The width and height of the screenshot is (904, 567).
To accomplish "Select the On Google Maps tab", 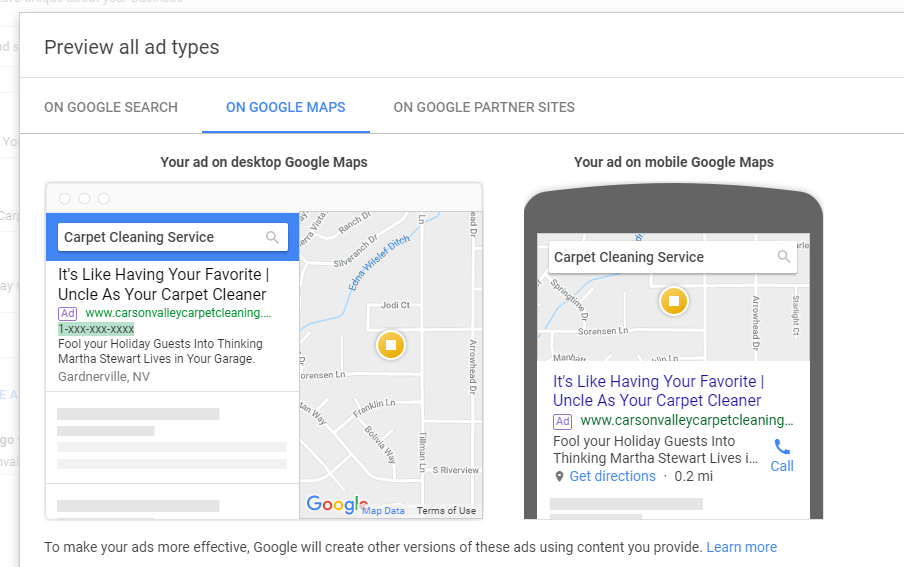I will coord(286,107).
